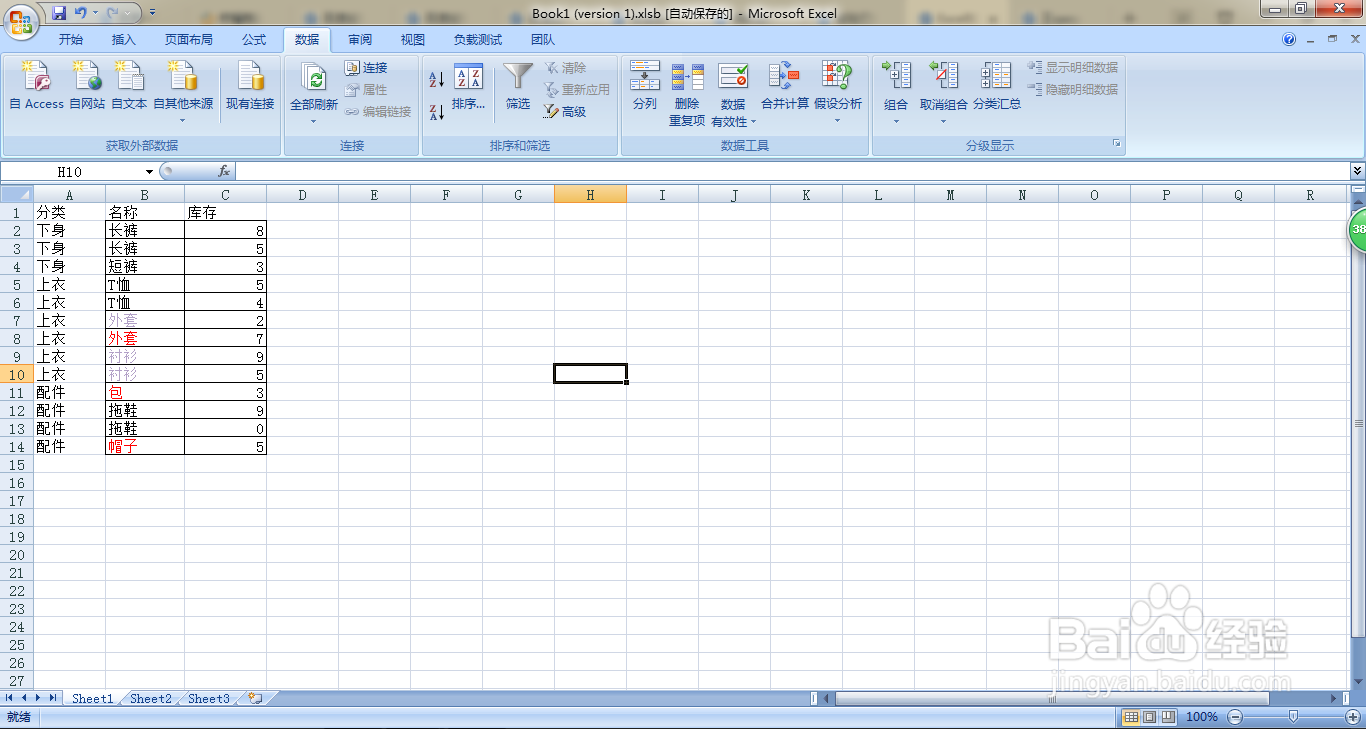1366x729 pixels.
Task: Expand From Other Sources (自其他来源) dropdown
Action: point(182,121)
